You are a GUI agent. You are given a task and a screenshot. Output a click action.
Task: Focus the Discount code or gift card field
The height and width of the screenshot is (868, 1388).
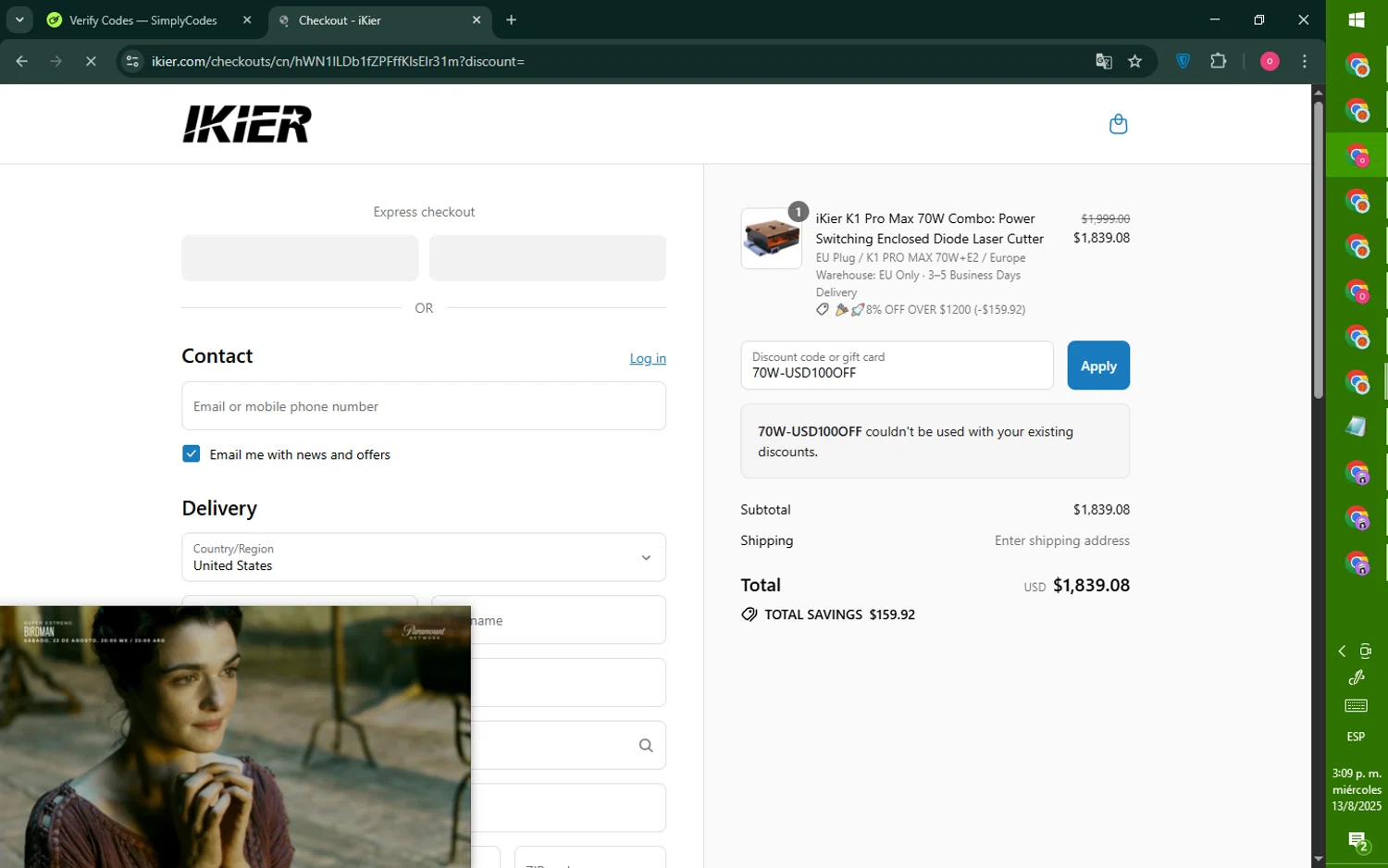click(x=897, y=366)
